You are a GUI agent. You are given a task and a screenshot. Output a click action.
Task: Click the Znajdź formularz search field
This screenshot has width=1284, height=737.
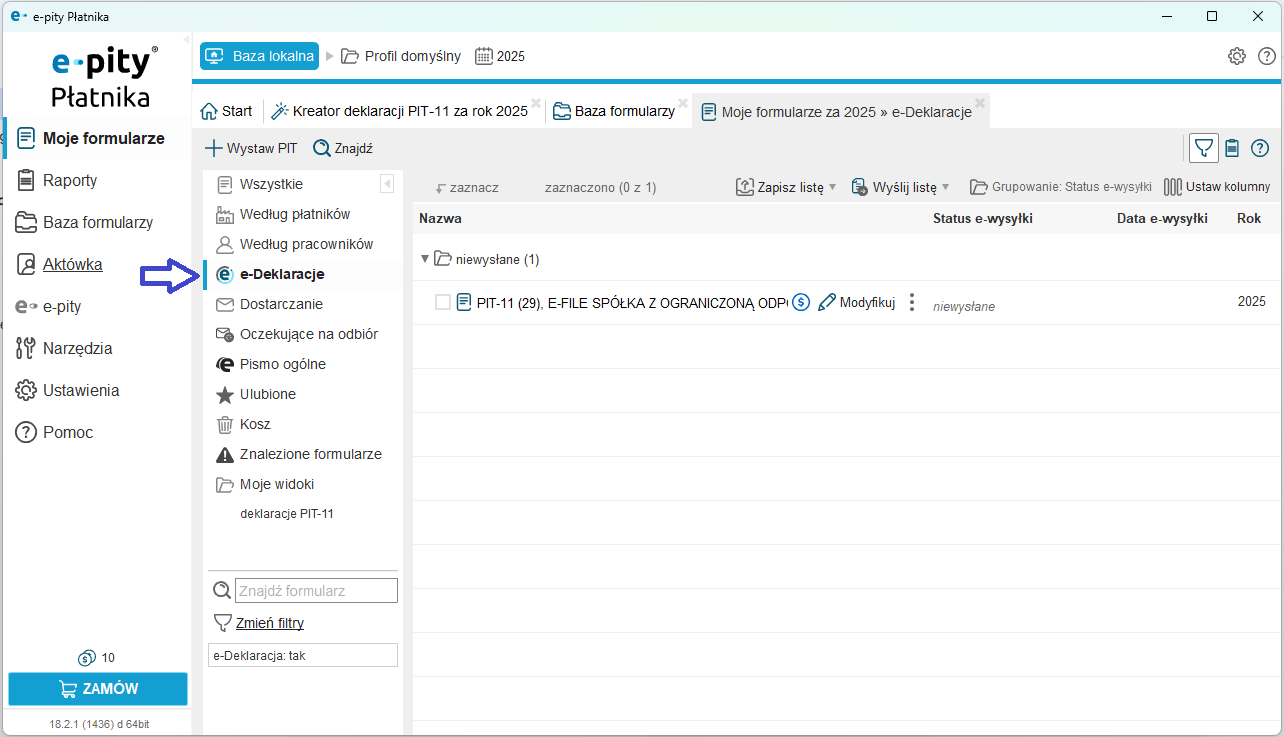coord(315,591)
